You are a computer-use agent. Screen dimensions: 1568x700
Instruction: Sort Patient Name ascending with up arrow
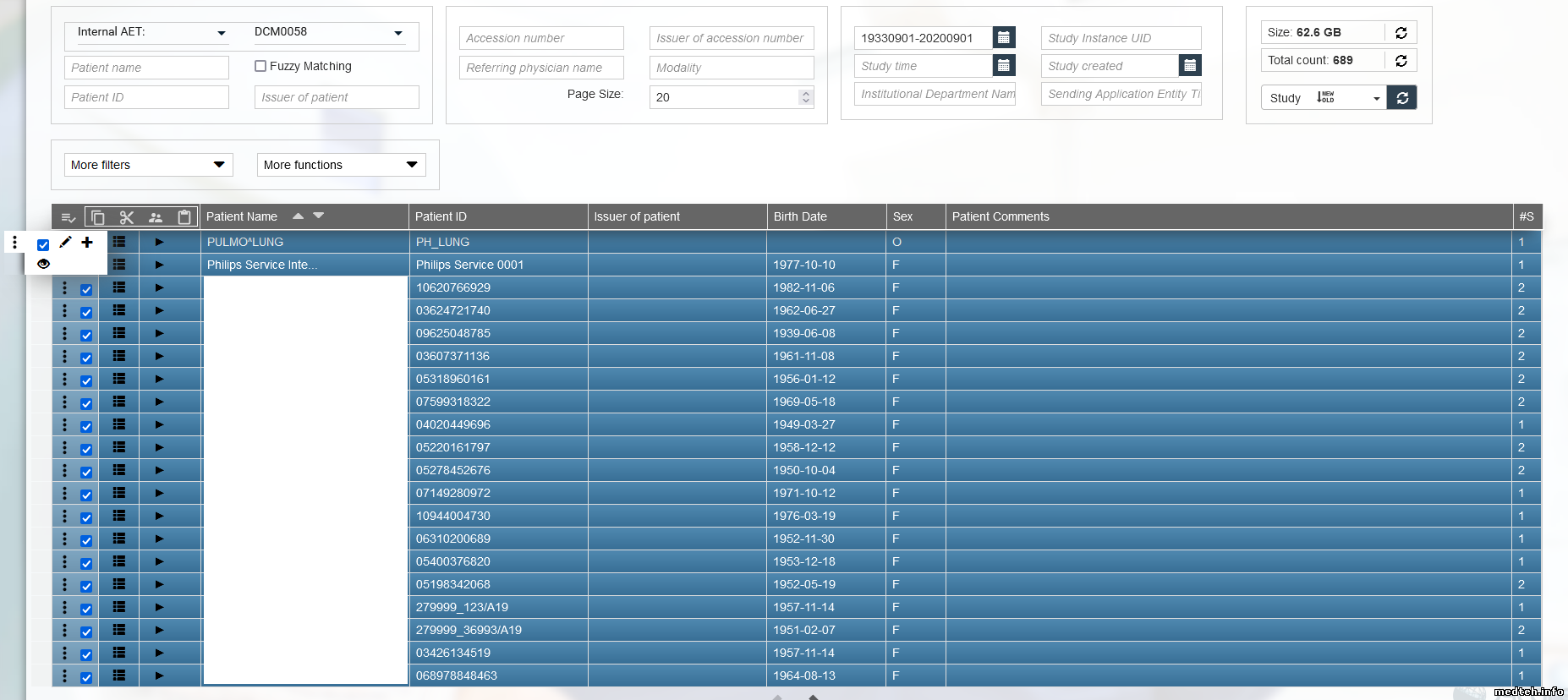(x=298, y=216)
